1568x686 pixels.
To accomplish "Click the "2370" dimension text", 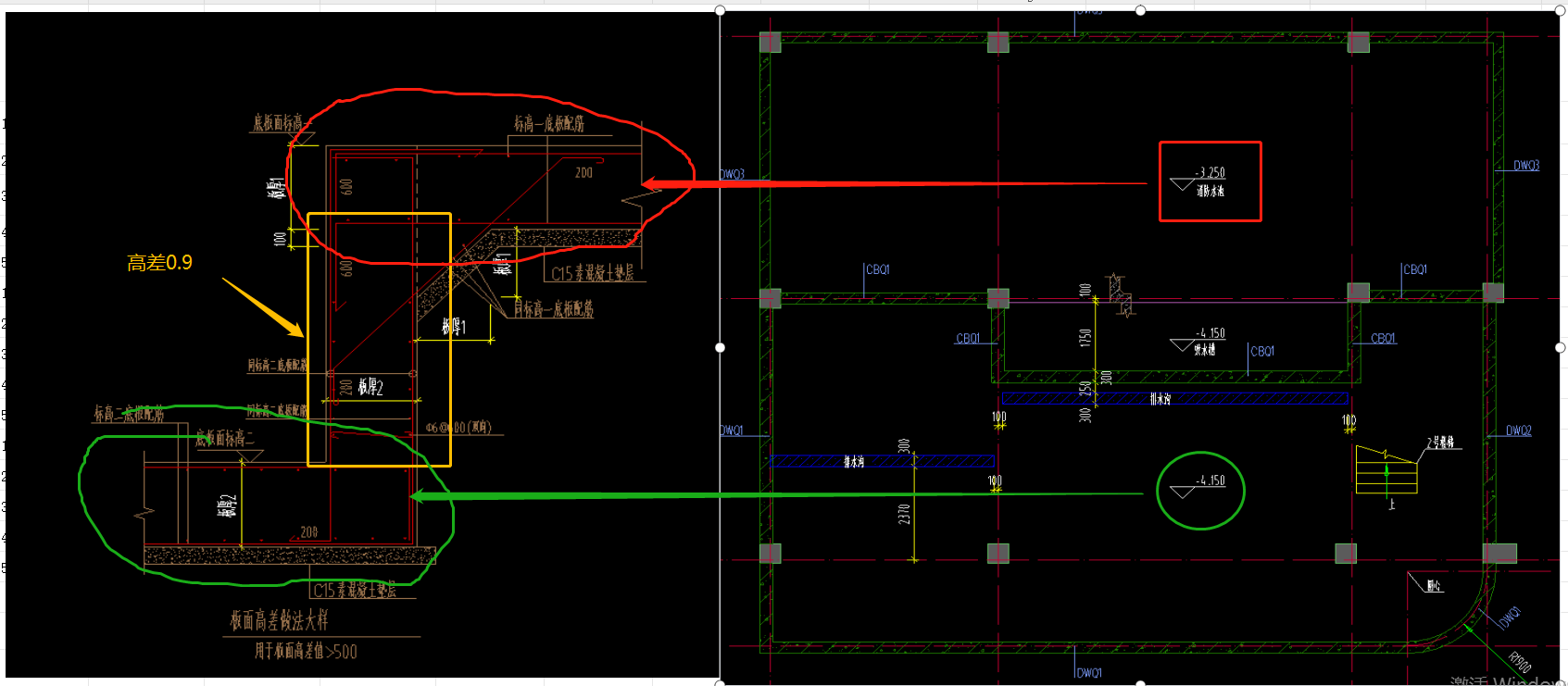I will tap(904, 514).
